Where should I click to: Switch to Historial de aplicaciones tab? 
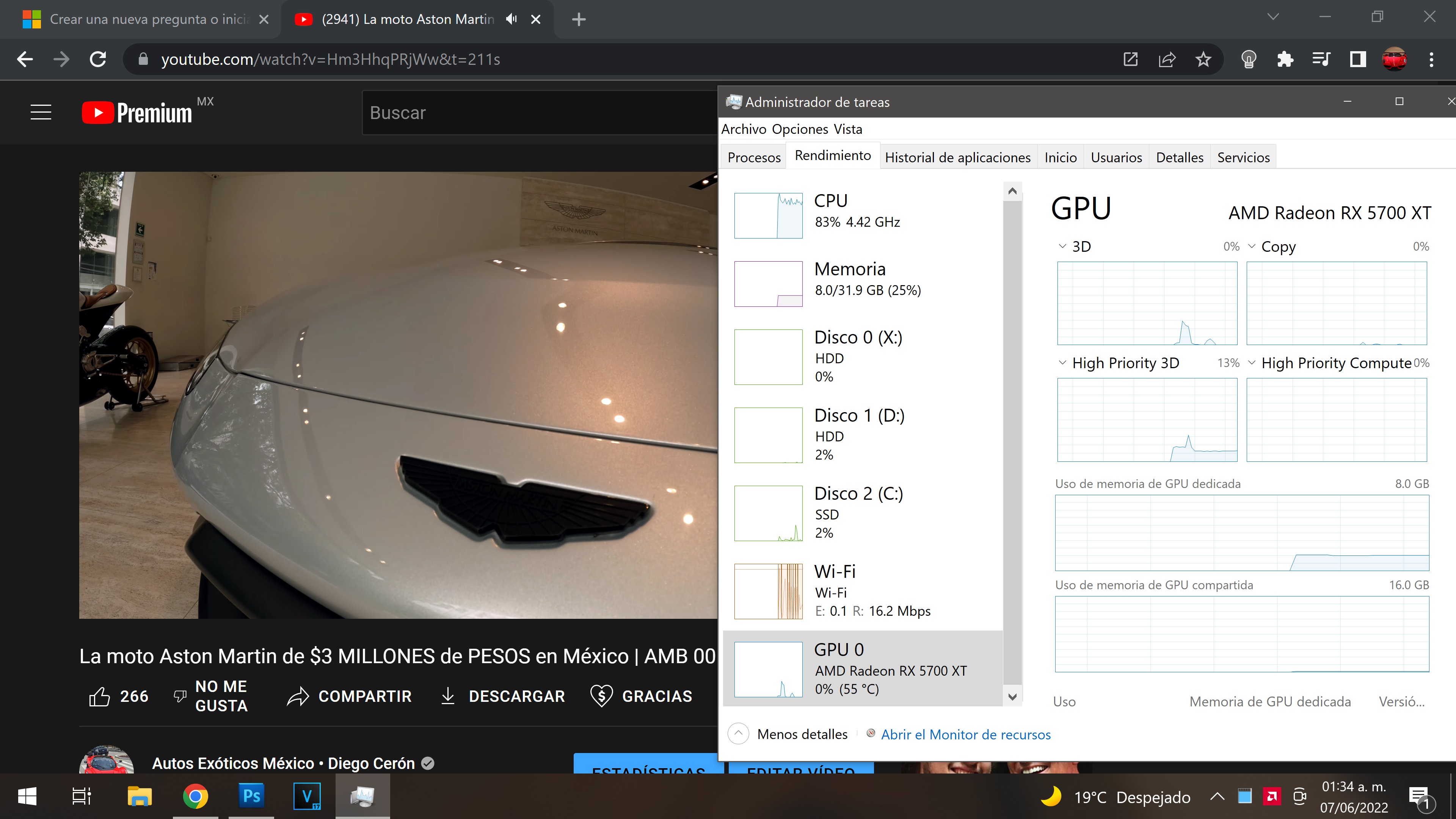[x=957, y=157]
